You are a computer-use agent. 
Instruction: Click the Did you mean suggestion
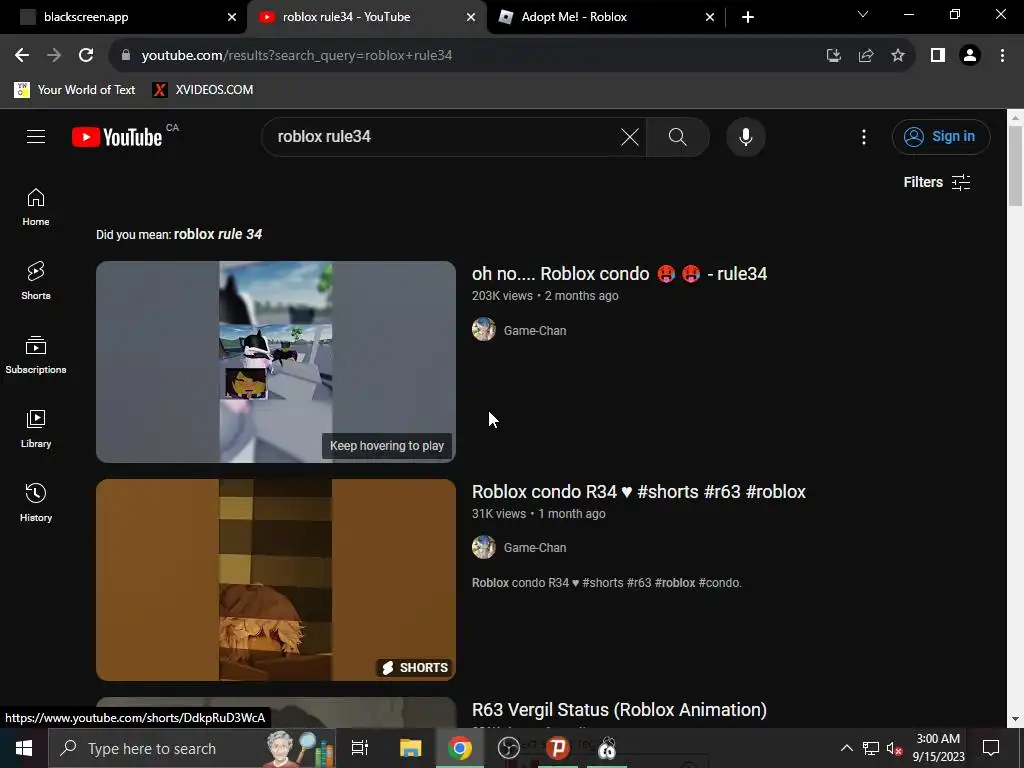click(x=218, y=234)
